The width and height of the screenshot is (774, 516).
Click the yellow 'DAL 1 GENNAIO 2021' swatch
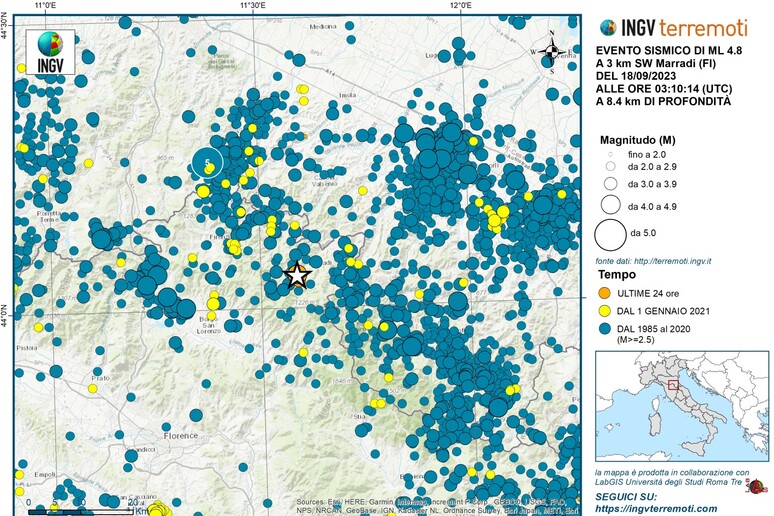tap(602, 314)
